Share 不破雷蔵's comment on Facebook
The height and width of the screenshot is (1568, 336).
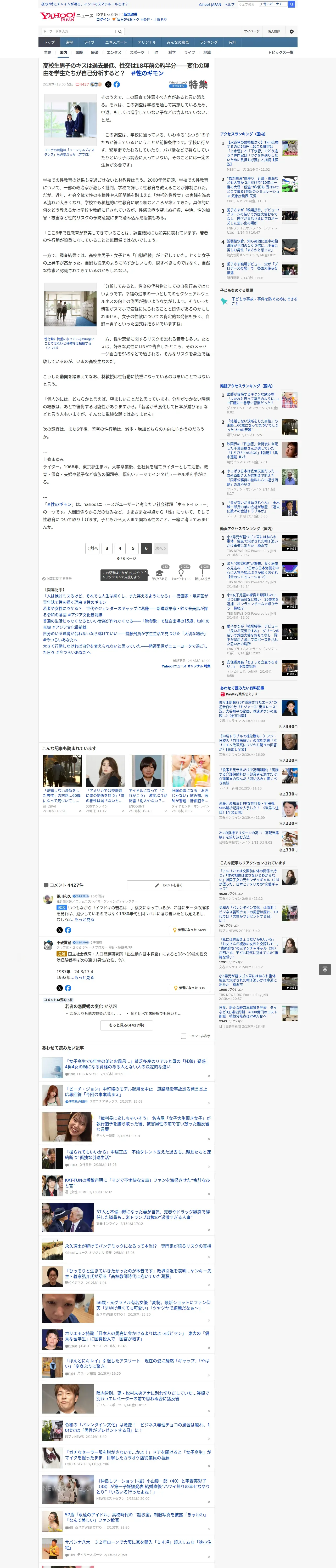click(x=68, y=988)
